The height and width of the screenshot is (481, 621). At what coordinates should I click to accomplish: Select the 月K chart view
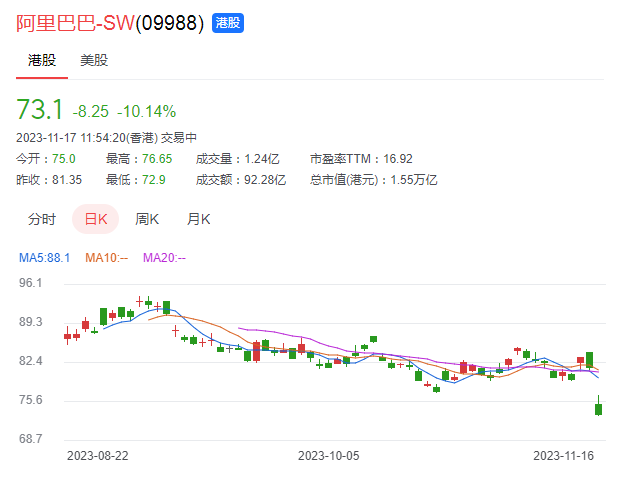click(x=198, y=219)
